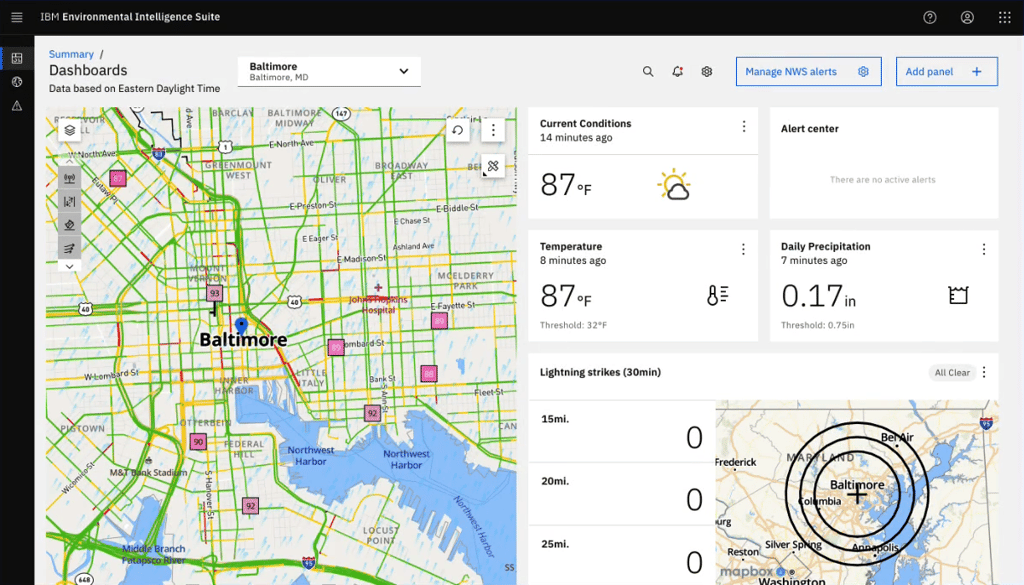Open Temperature panel overflow menu
This screenshot has height=585, width=1024.
(x=743, y=249)
